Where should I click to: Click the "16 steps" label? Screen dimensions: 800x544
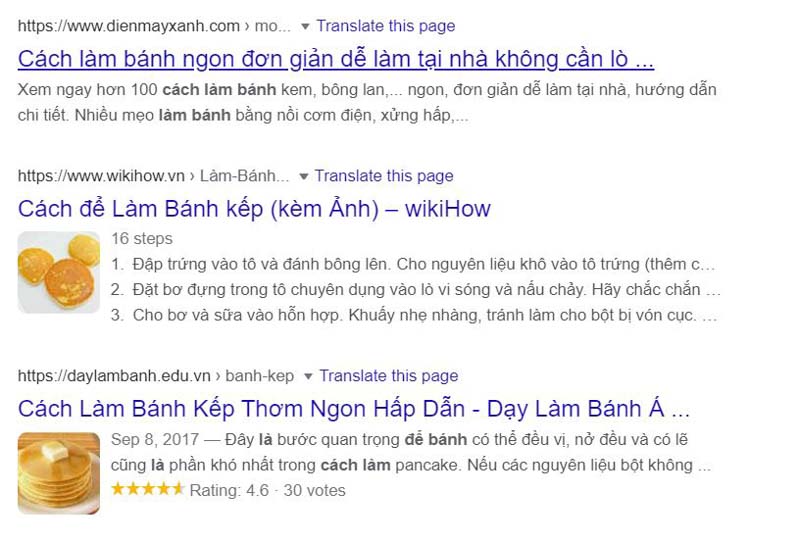142,239
